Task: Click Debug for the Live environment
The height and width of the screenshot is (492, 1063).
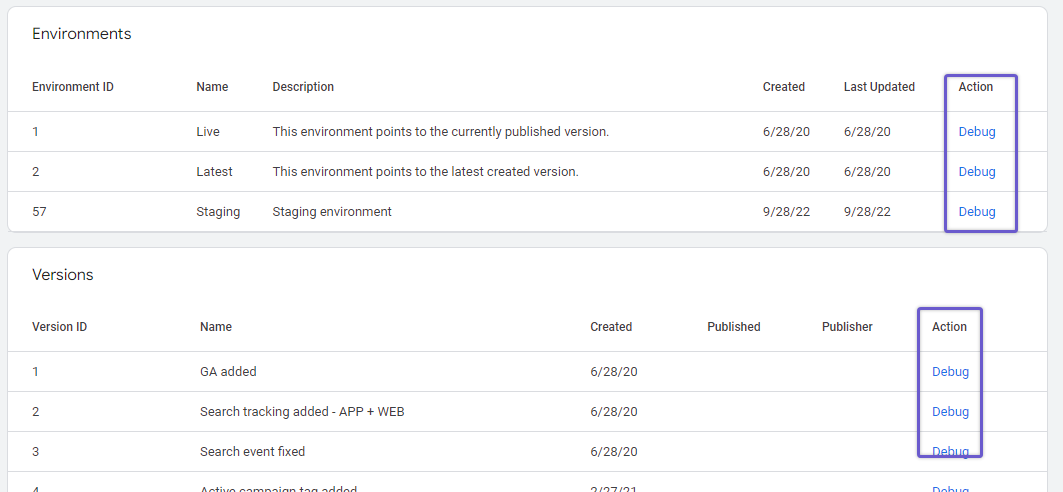Action: 976,131
